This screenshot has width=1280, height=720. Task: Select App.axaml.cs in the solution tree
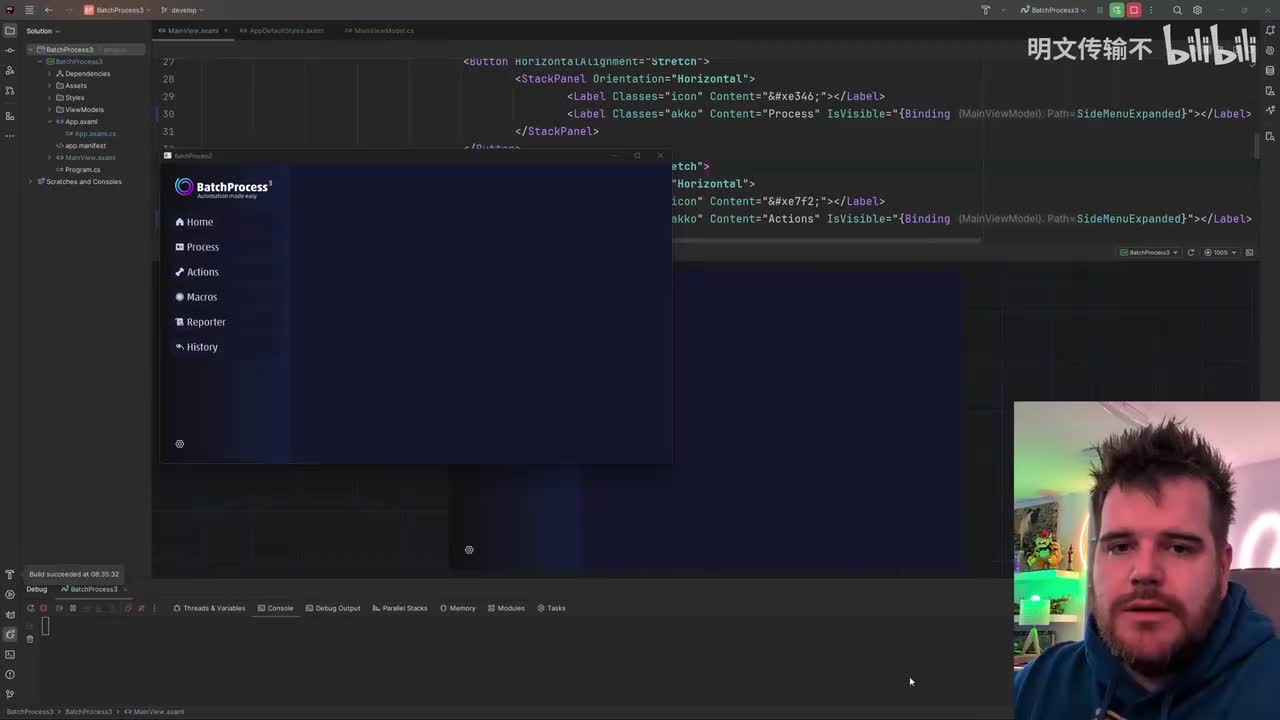[x=95, y=134]
